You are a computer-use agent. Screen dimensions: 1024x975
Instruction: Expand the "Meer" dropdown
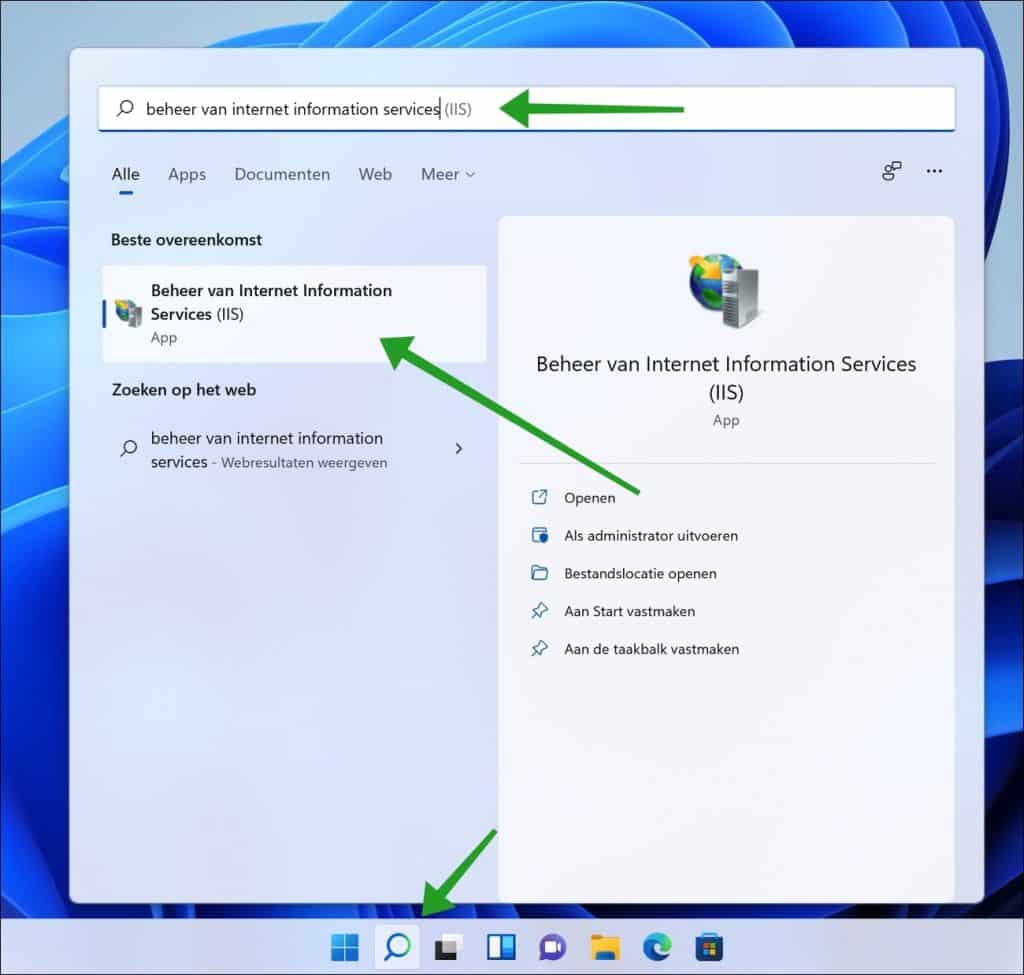click(447, 174)
